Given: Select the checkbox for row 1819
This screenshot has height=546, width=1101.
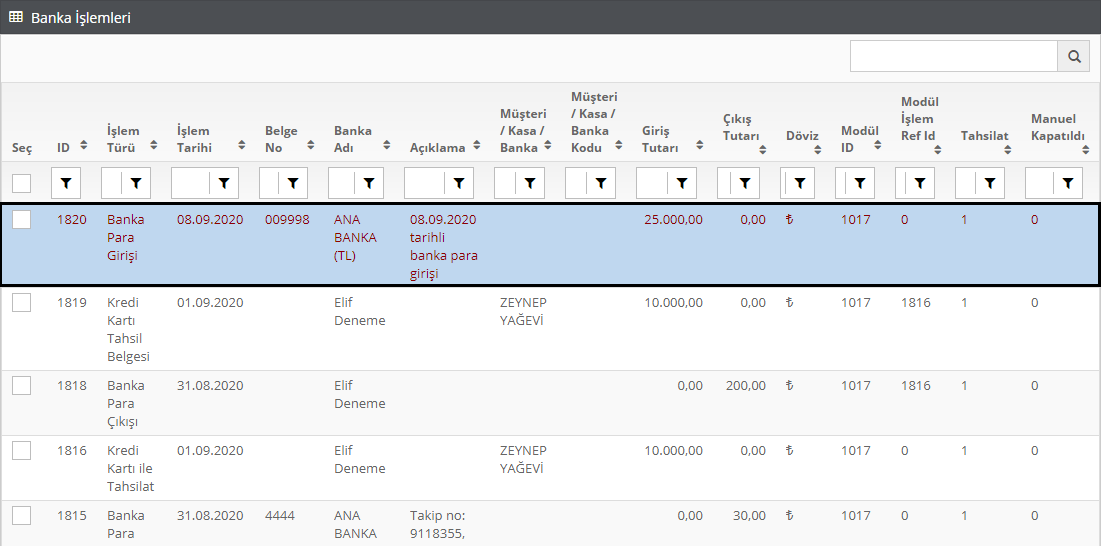Looking at the screenshot, I should coord(22,303).
